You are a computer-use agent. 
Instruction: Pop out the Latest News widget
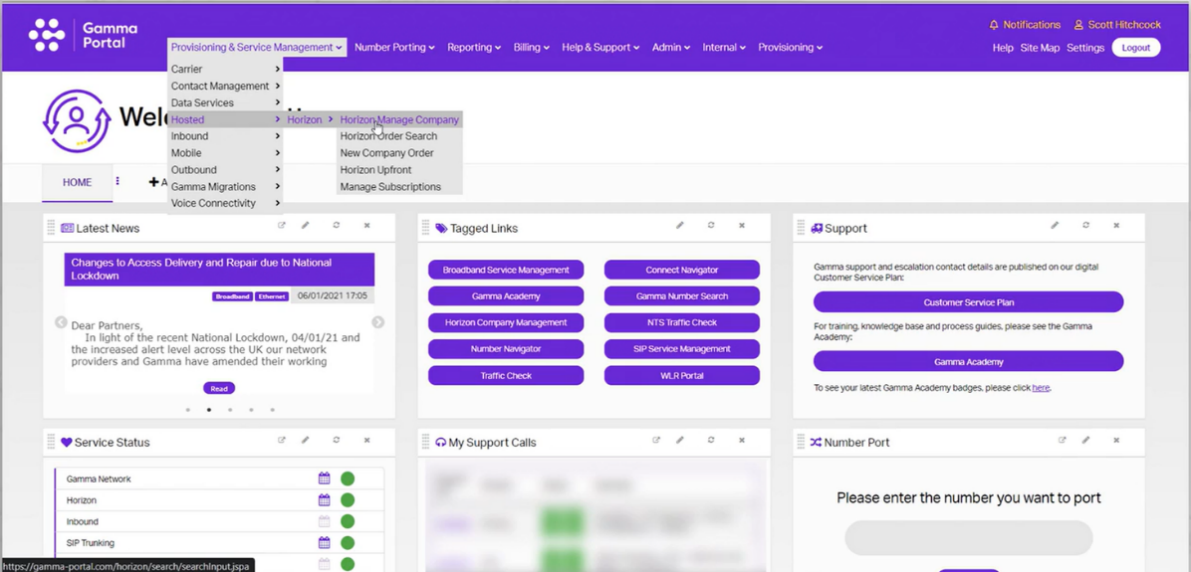coord(282,226)
